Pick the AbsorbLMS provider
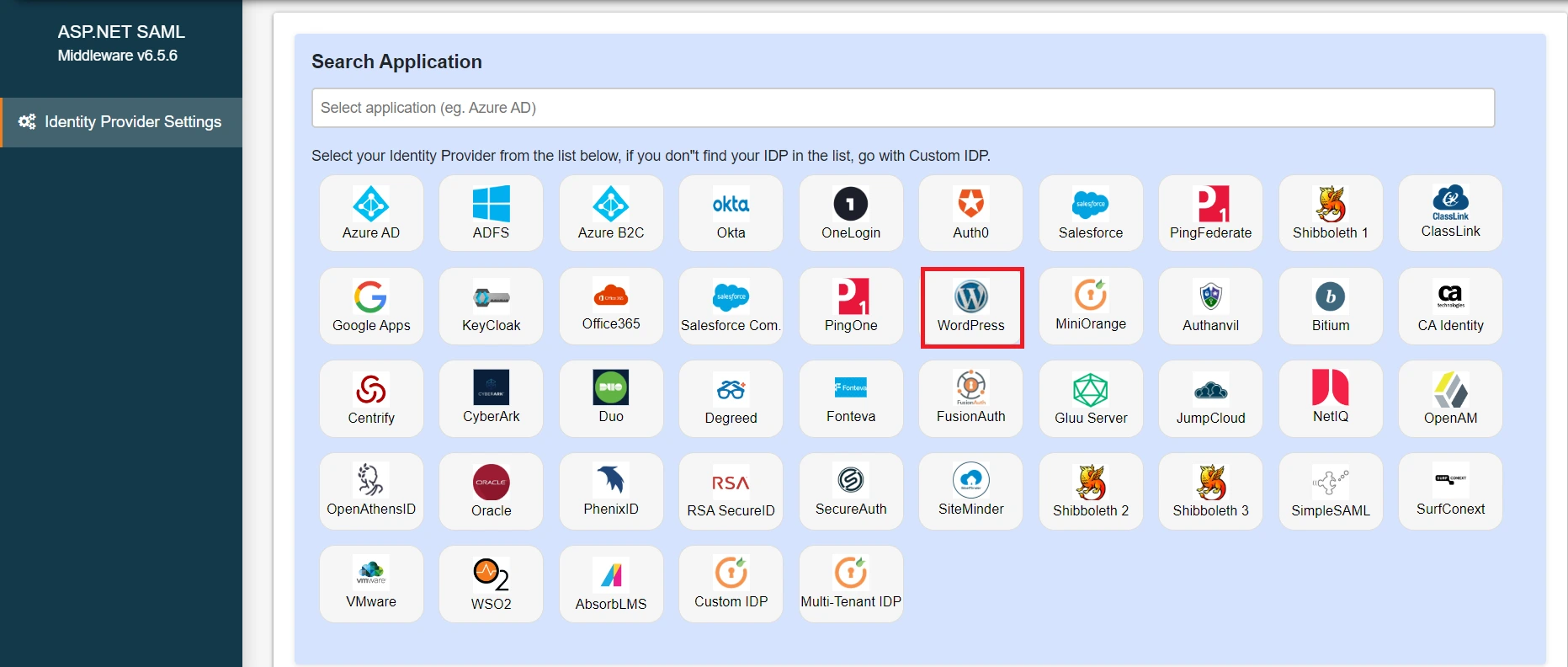The height and width of the screenshot is (667, 1568). [x=611, y=584]
